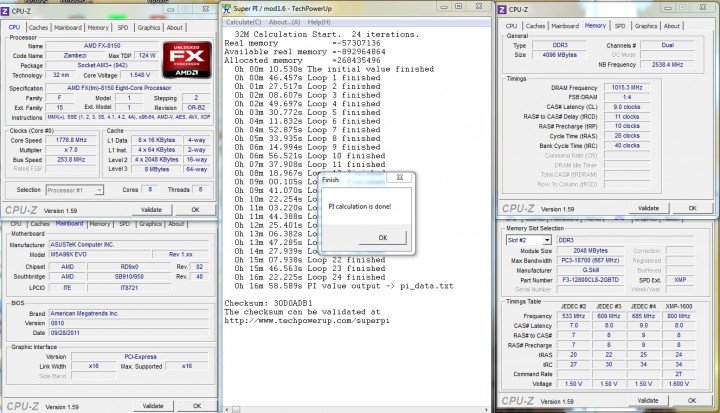720x413 pixels.
Task: Click Validate in top-right Memory CPU-Z window
Action: pos(648,208)
